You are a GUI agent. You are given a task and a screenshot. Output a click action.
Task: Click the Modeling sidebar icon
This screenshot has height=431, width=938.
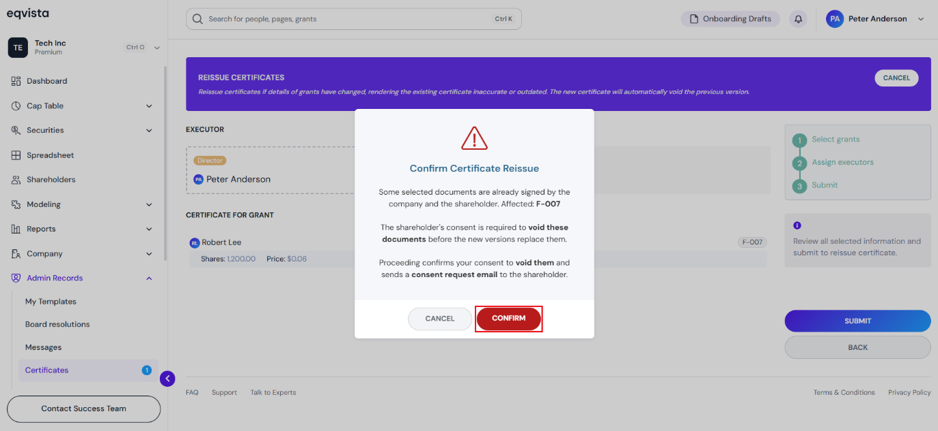point(16,204)
